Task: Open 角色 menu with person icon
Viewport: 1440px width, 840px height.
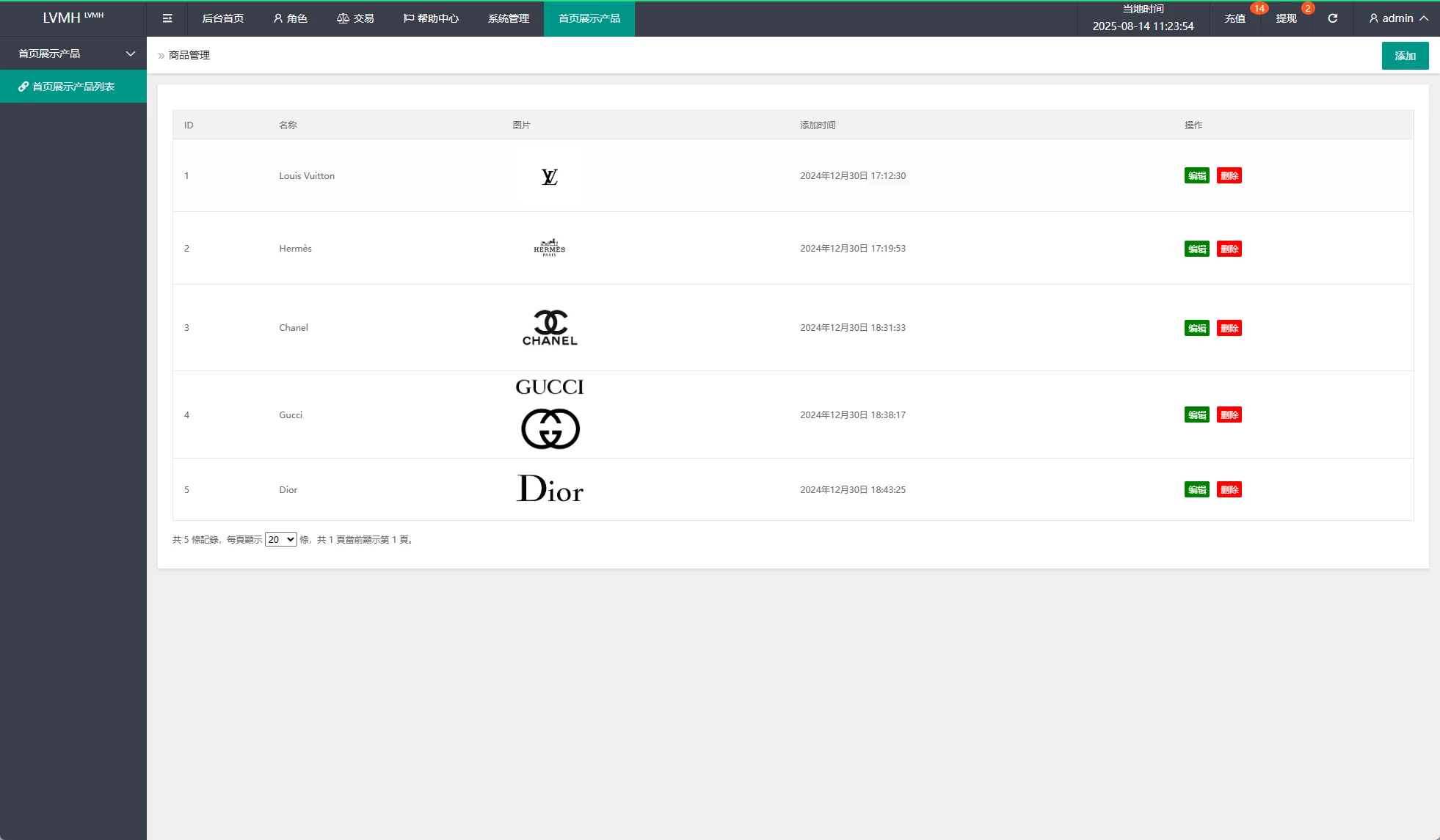Action: click(x=290, y=18)
